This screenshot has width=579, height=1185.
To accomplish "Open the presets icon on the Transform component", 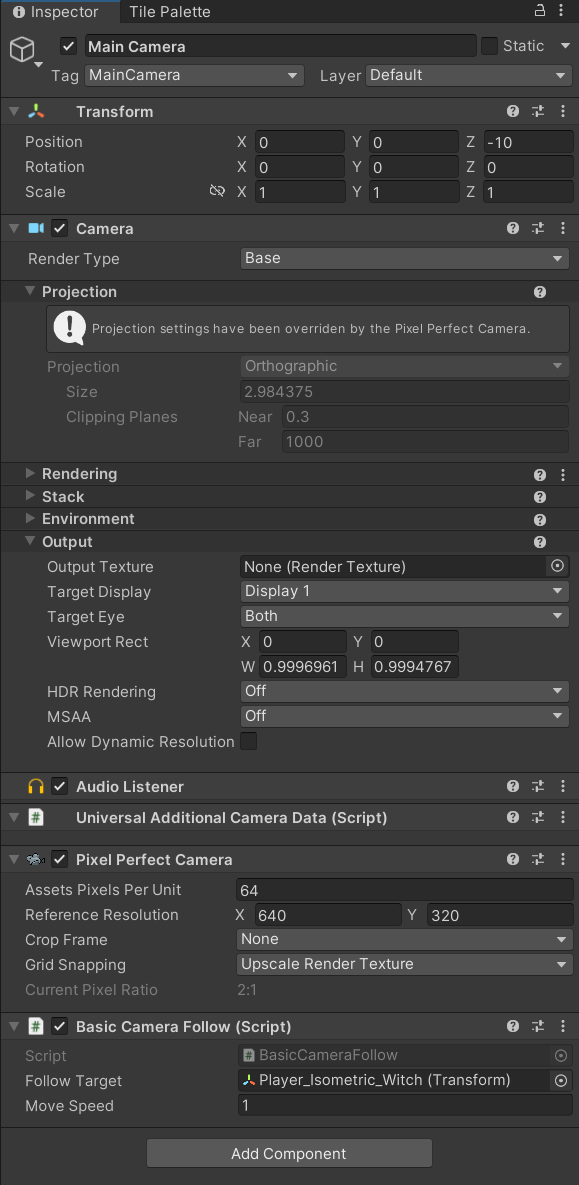I will coord(537,111).
